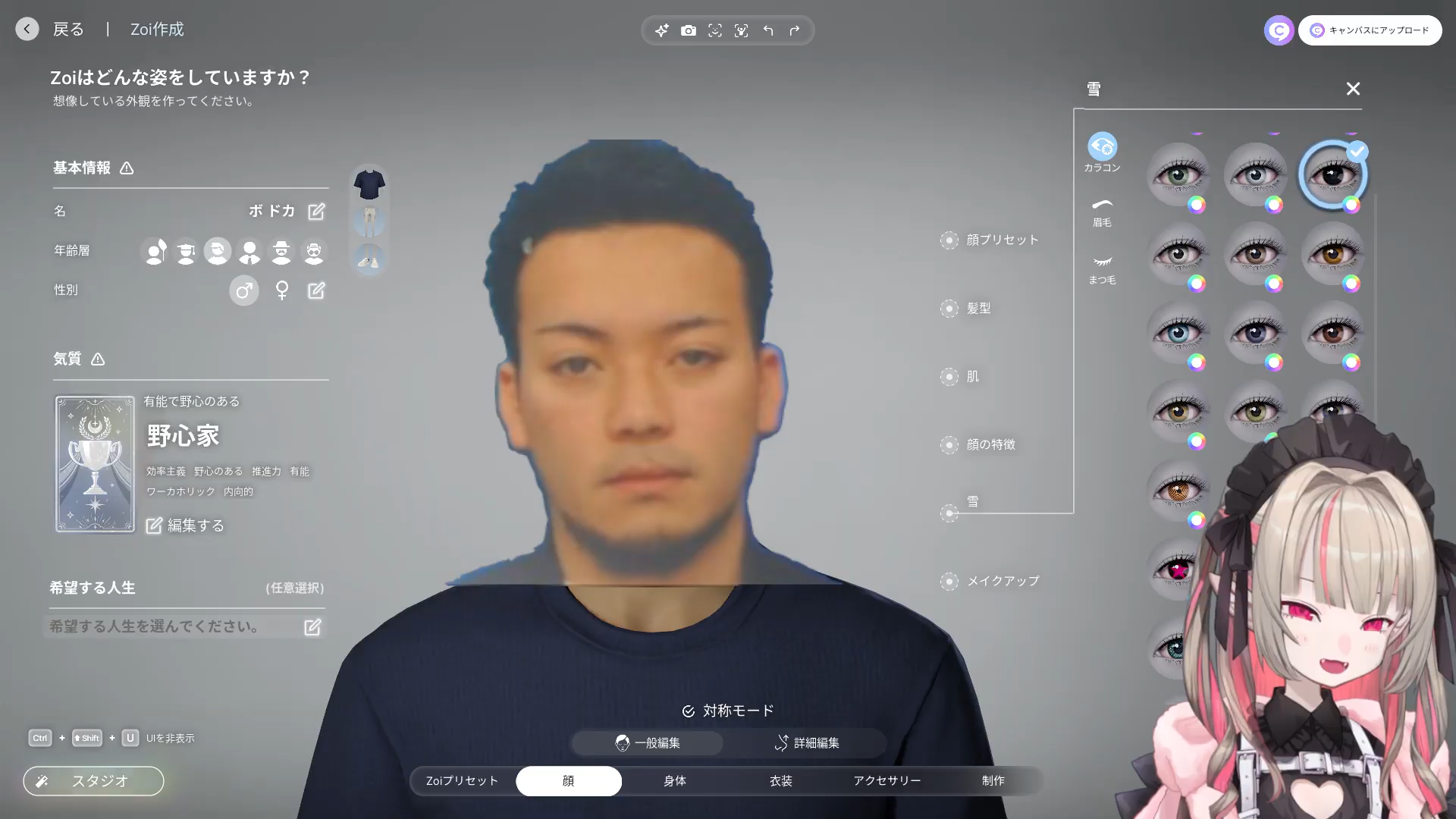Choose the fourth age group icon

(249, 251)
